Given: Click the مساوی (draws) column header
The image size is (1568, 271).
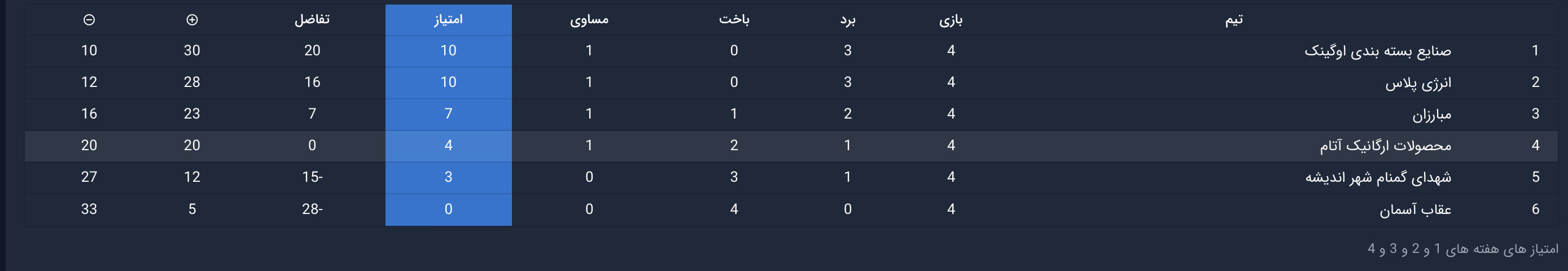Looking at the screenshot, I should click(x=589, y=20).
